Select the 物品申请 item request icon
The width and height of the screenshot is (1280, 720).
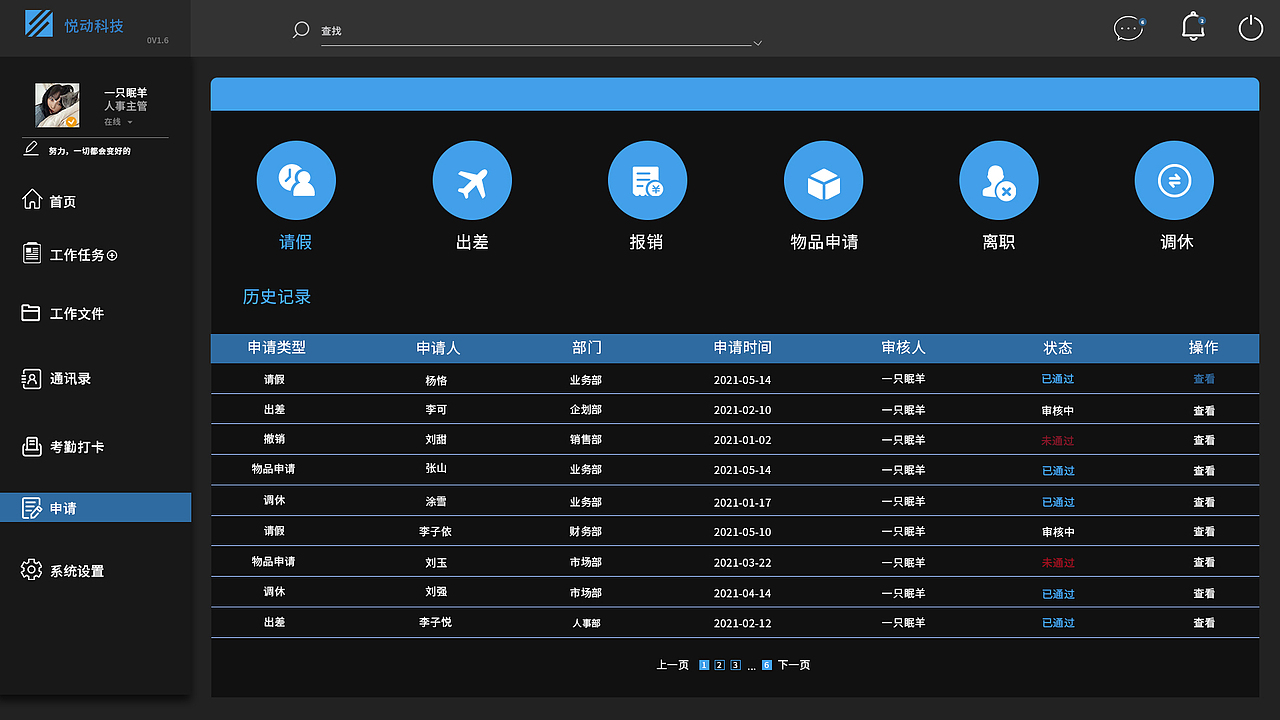tap(823, 180)
